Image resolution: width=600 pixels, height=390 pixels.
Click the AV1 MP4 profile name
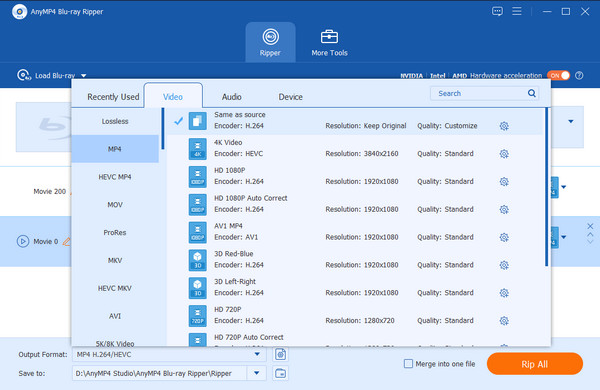click(x=228, y=226)
